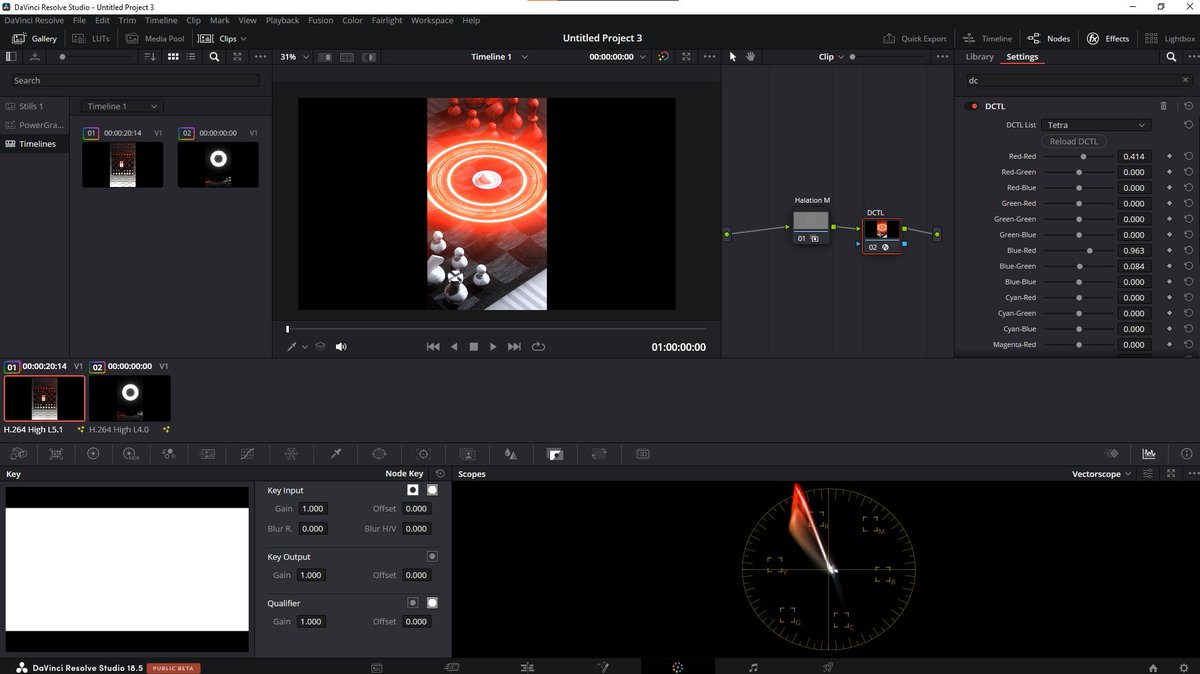Open the Workspace menu
This screenshot has height=674, width=1200.
432,20
